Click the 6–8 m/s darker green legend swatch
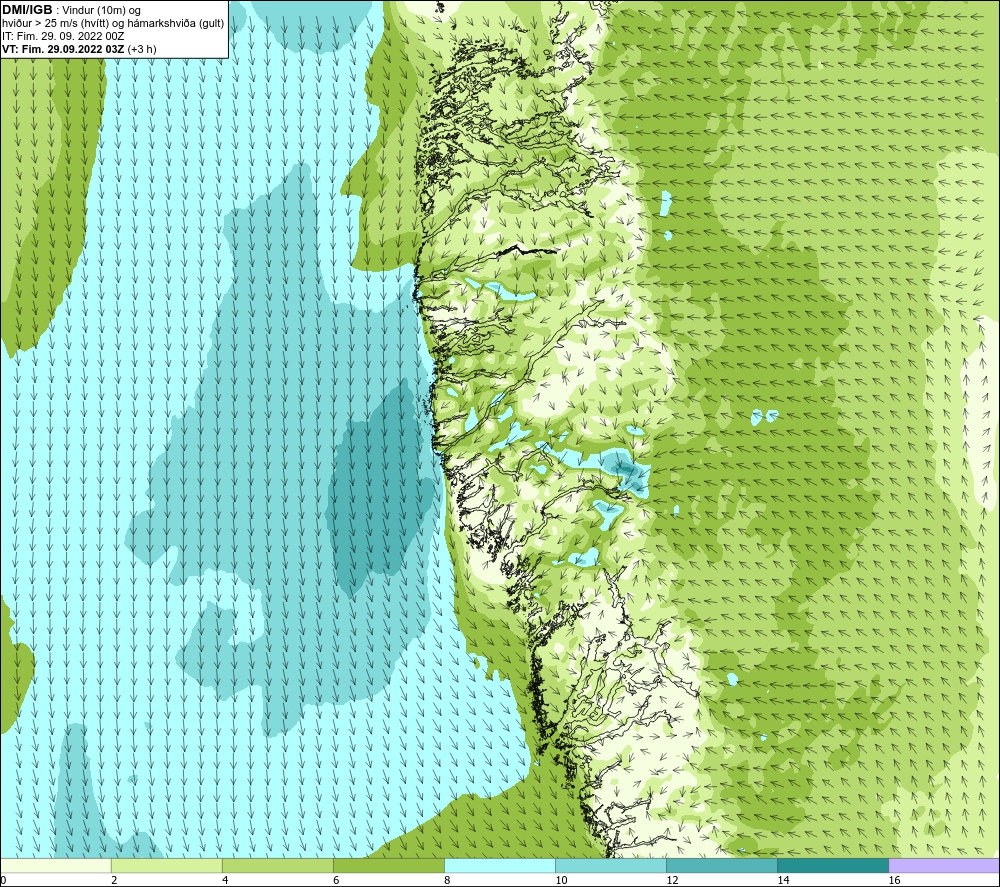This screenshot has width=1000, height=887. coord(388,865)
